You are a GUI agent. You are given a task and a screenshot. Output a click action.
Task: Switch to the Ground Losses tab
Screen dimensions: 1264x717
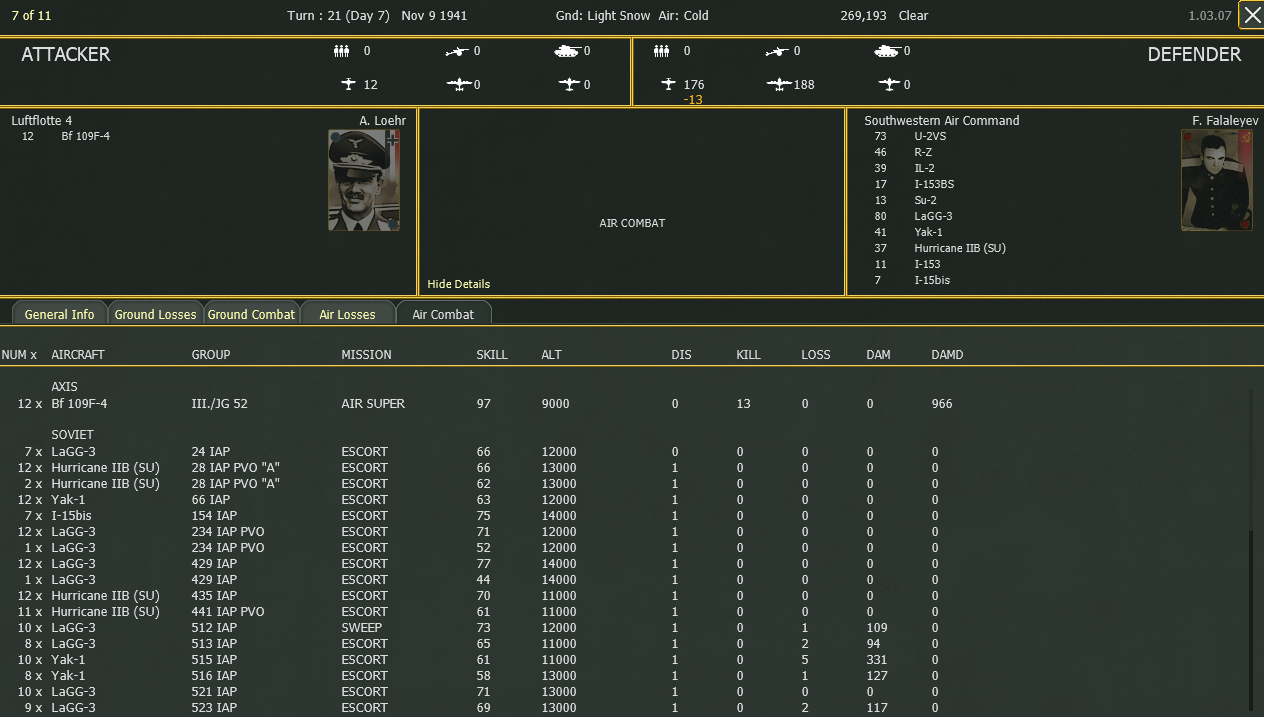155,314
